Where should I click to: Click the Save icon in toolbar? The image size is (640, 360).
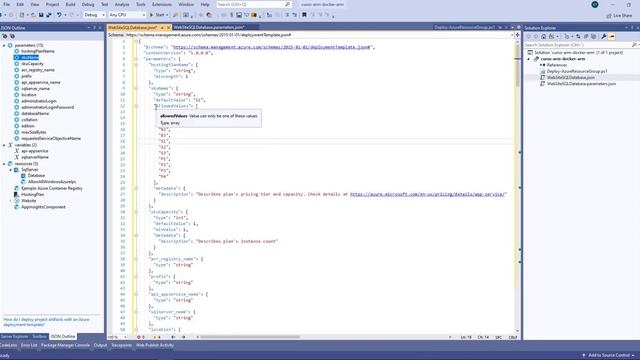(41, 15)
